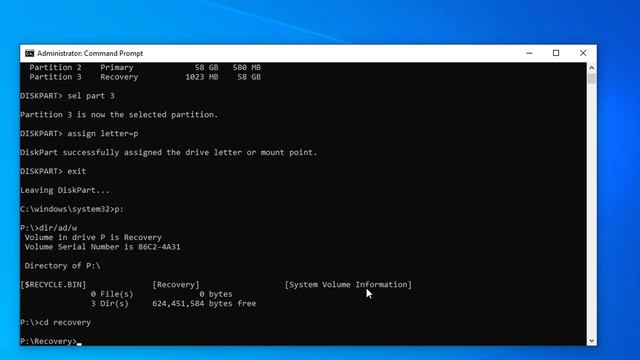Click the vertical scrollbar thumb
This screenshot has height=360, width=640.
point(591,78)
